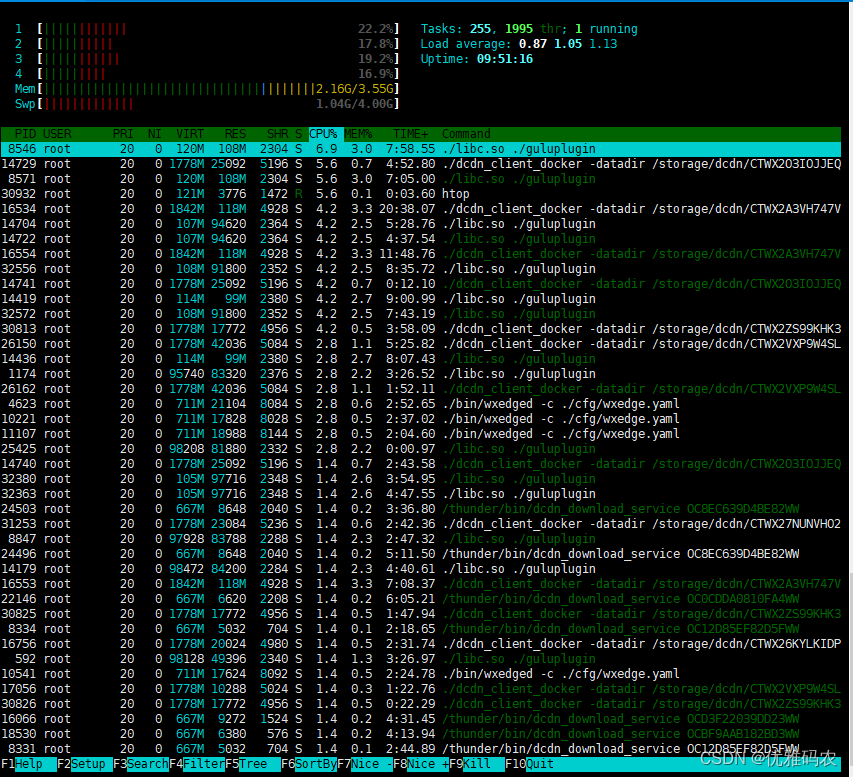The width and height of the screenshot is (853, 777).
Task: Open htop help via F1Help
Action: (x=24, y=763)
